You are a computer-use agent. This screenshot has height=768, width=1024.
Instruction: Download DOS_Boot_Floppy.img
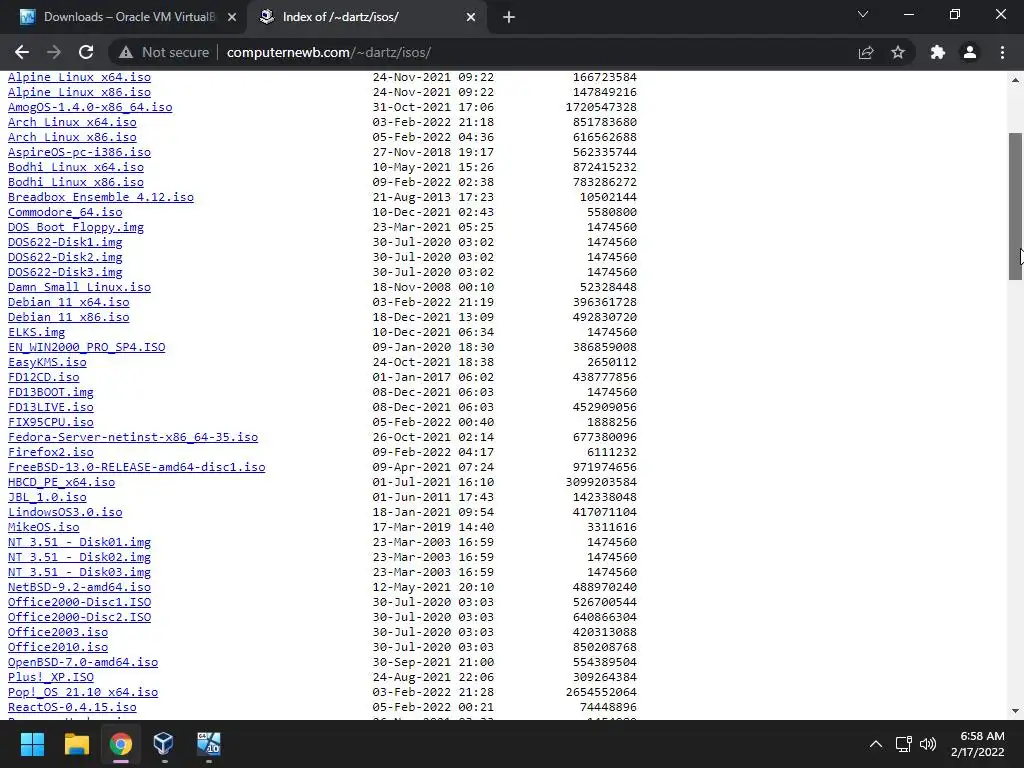(x=76, y=227)
